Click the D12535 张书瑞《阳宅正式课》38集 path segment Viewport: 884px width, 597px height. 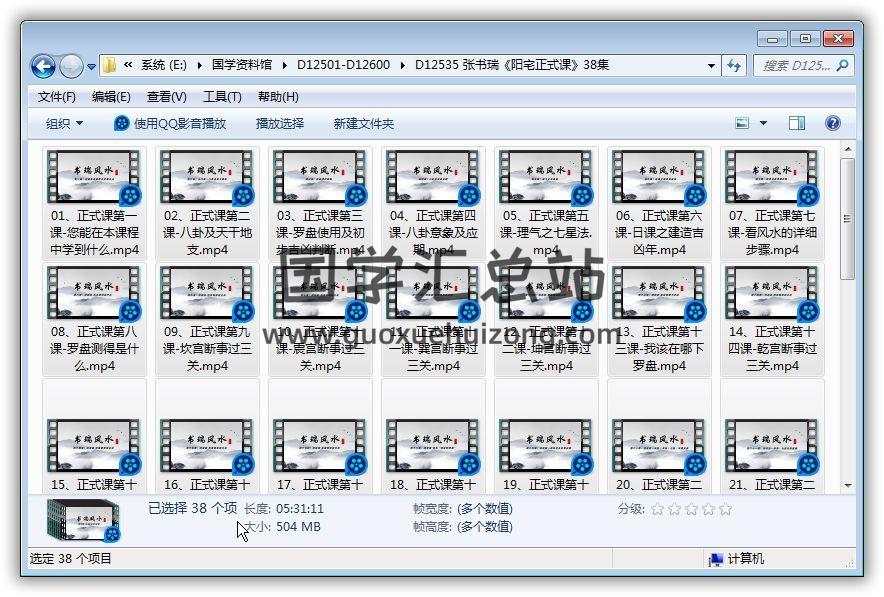tap(512, 65)
